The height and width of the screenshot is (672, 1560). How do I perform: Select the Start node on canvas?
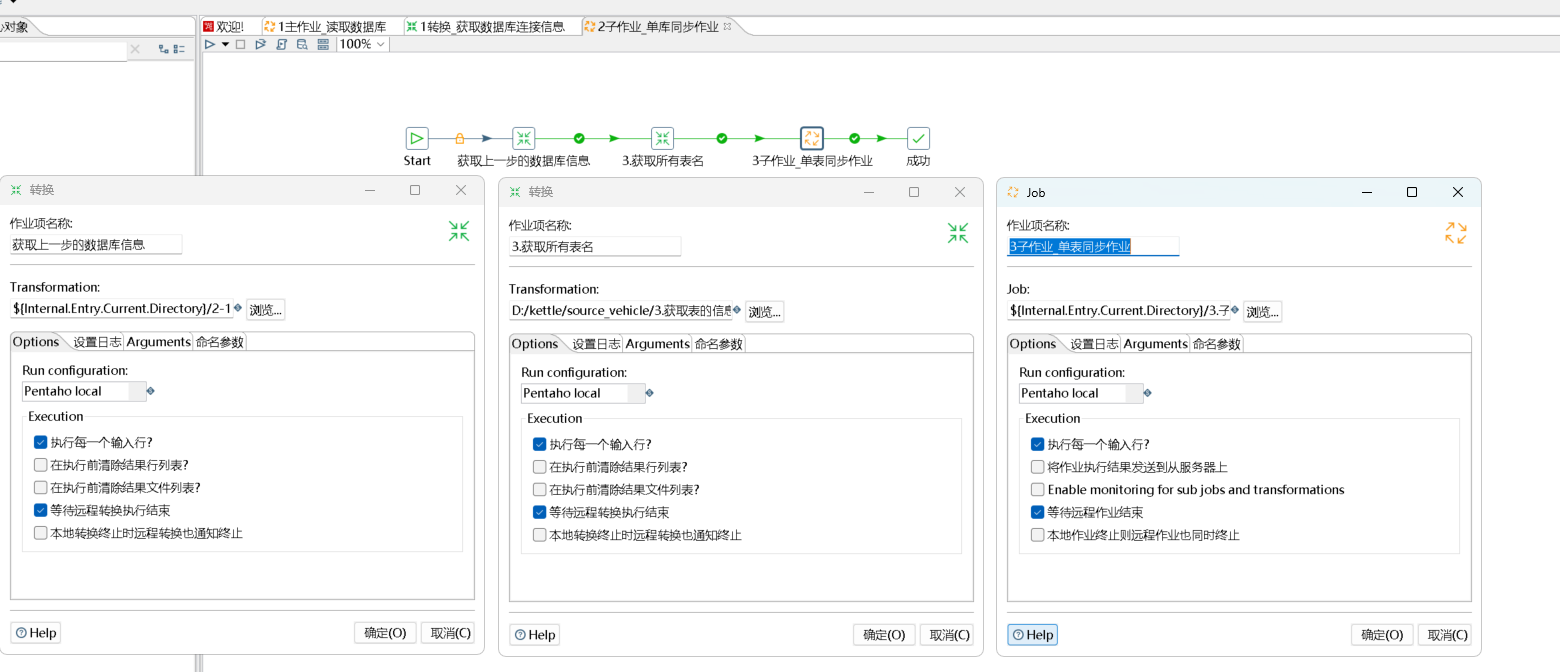(417, 139)
